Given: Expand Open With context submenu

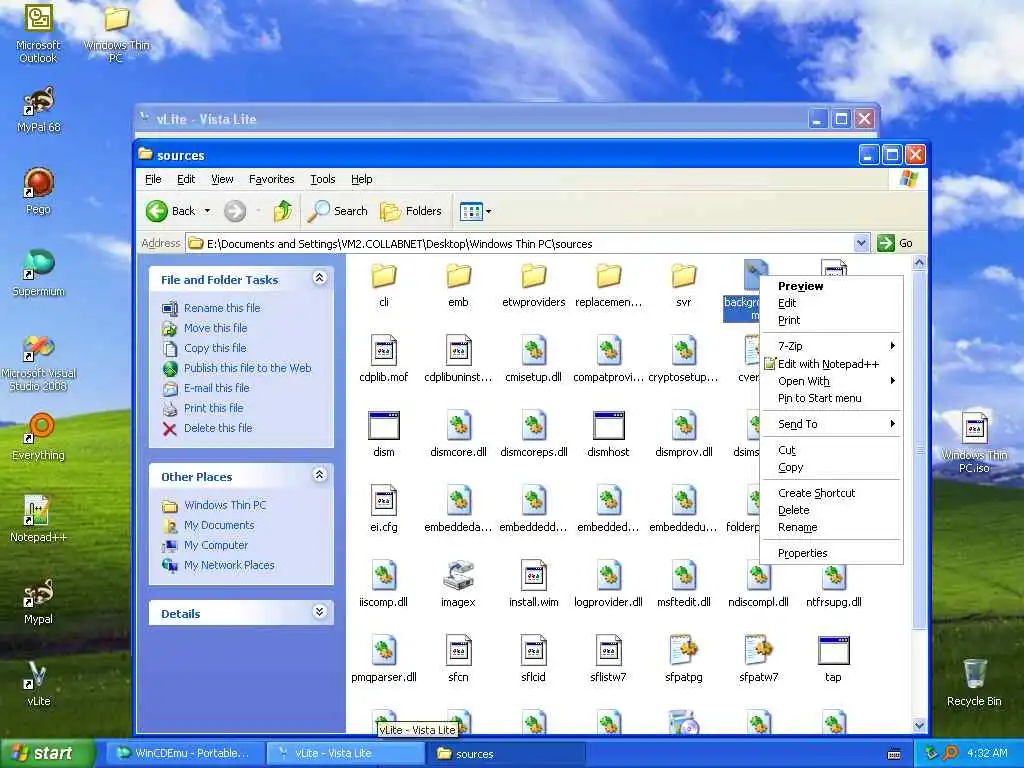Looking at the screenshot, I should pyautogui.click(x=831, y=381).
